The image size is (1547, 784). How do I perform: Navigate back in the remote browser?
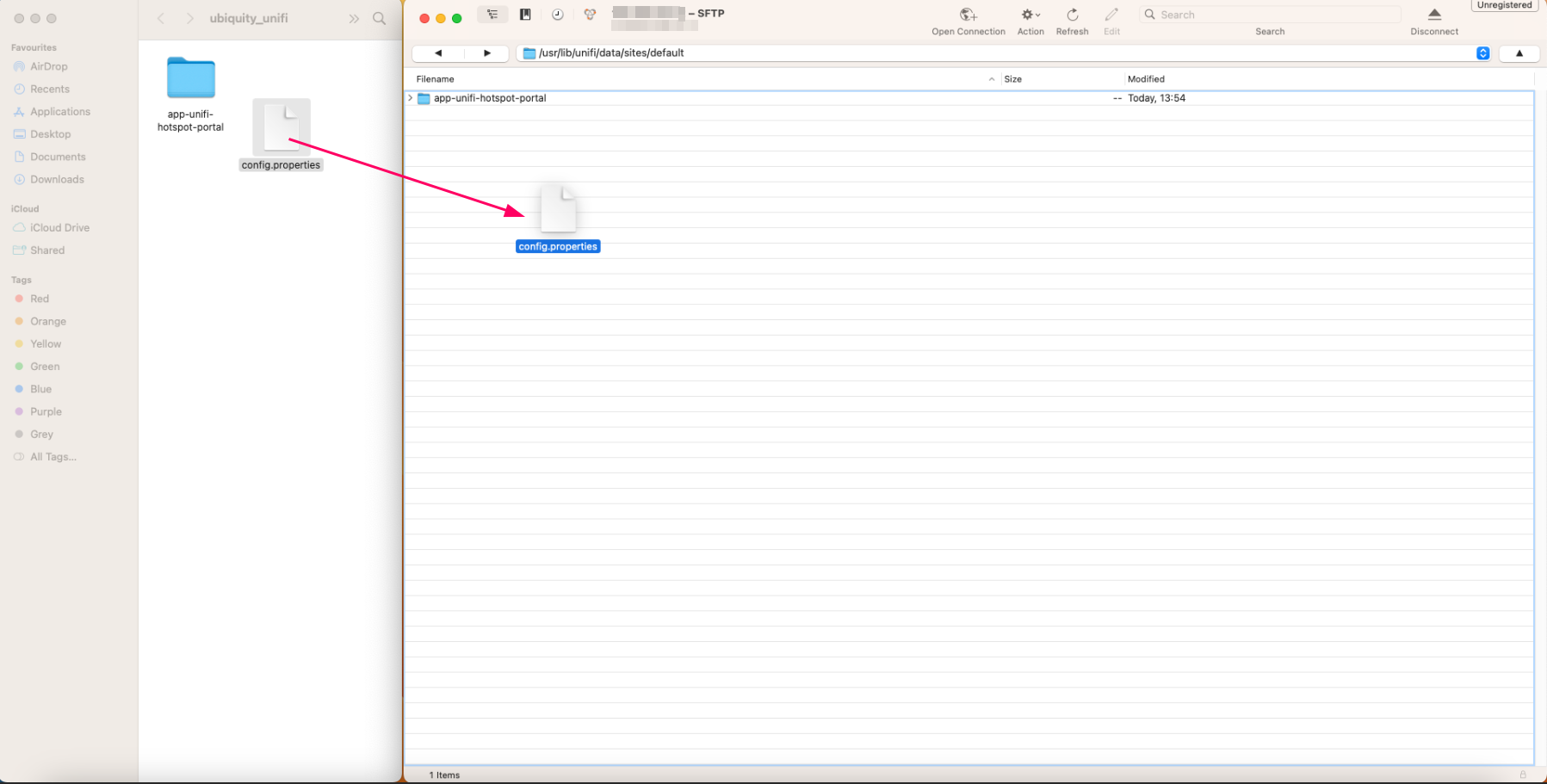click(x=438, y=53)
